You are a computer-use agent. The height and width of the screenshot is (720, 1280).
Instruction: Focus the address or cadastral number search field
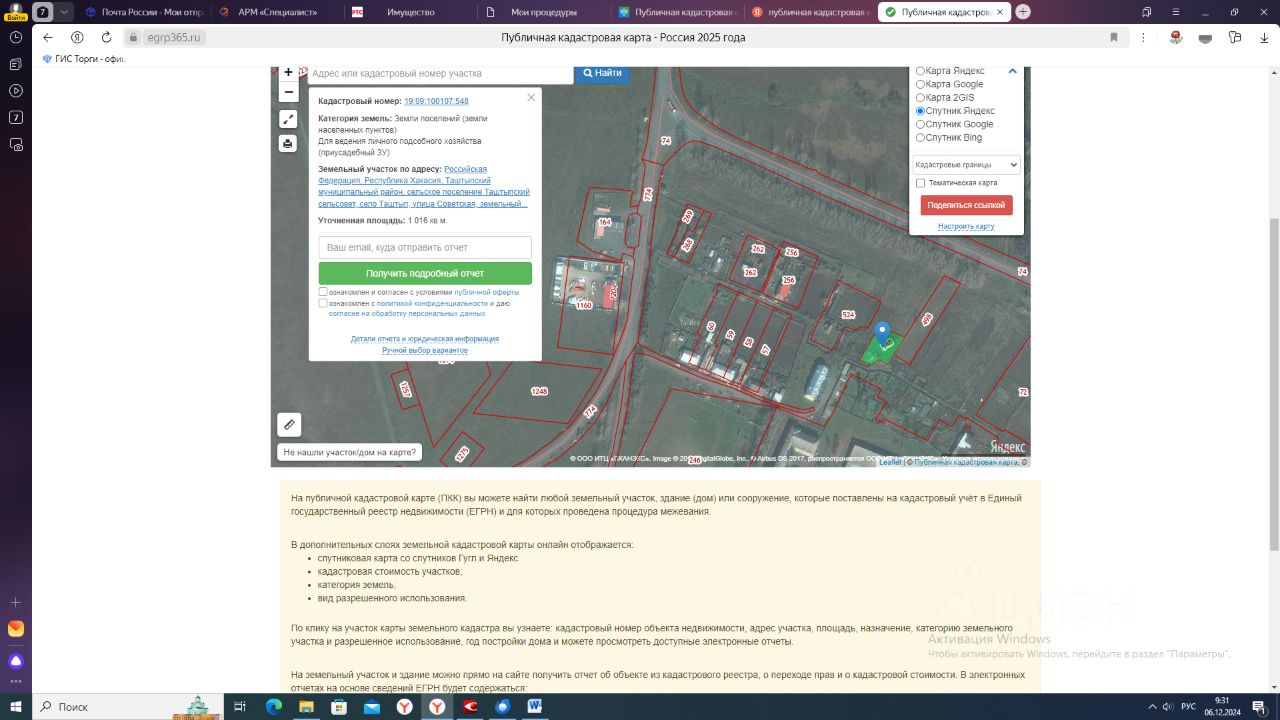click(440, 73)
